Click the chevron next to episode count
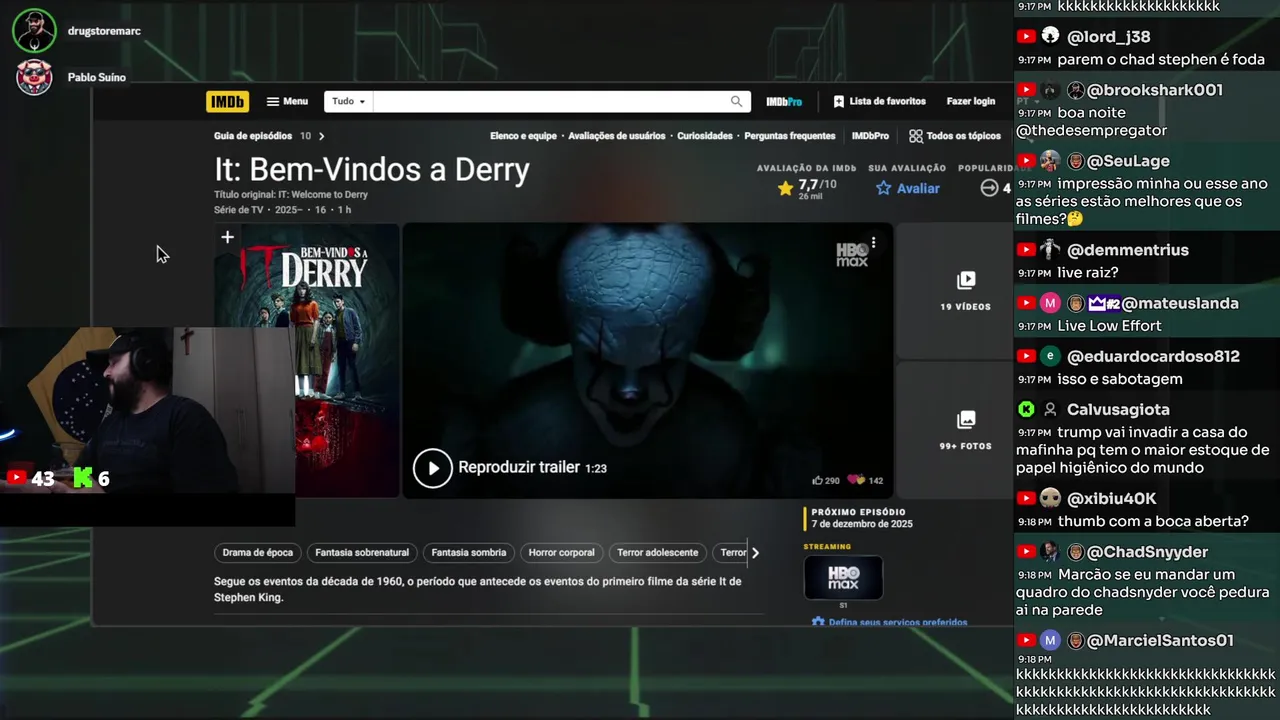Screen dimensions: 1280x720 click(x=321, y=136)
